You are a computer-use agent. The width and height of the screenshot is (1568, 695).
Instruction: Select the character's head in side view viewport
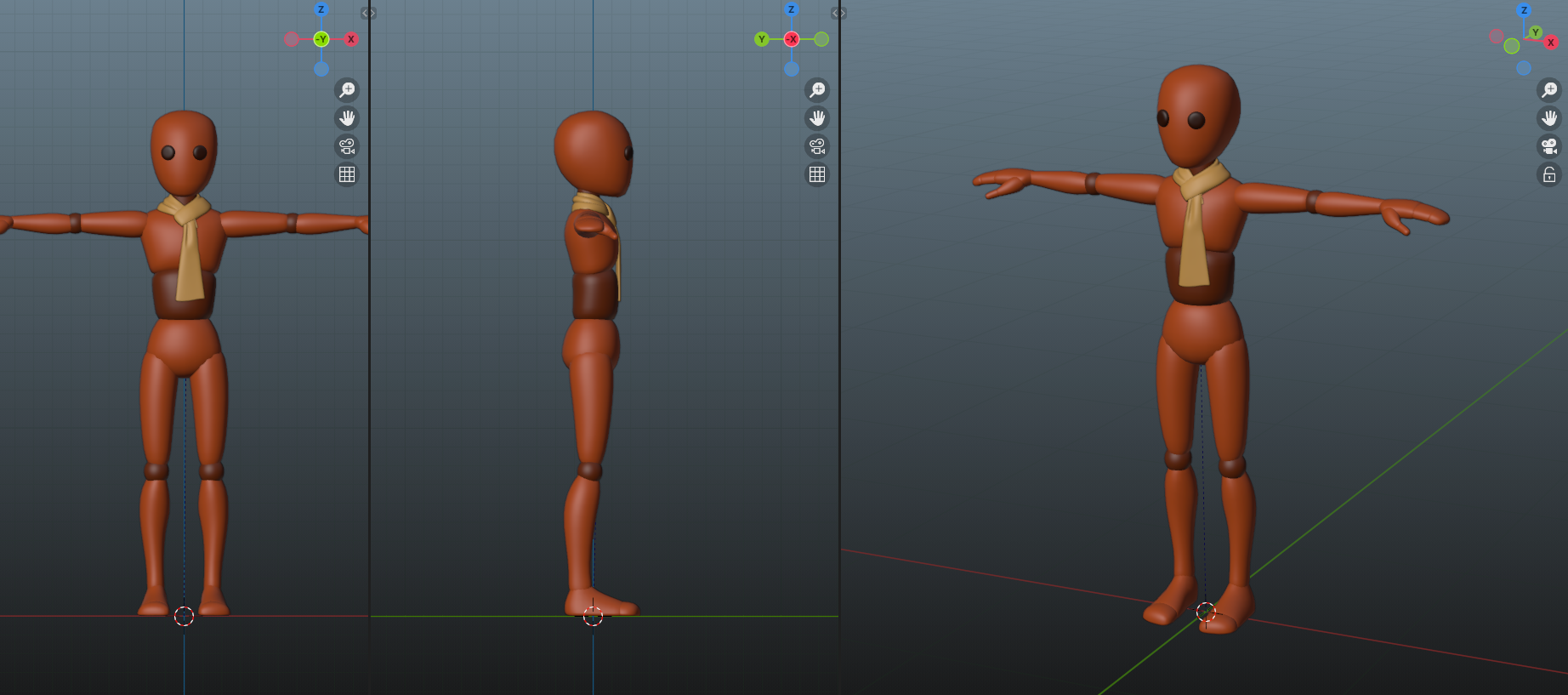coord(593,153)
